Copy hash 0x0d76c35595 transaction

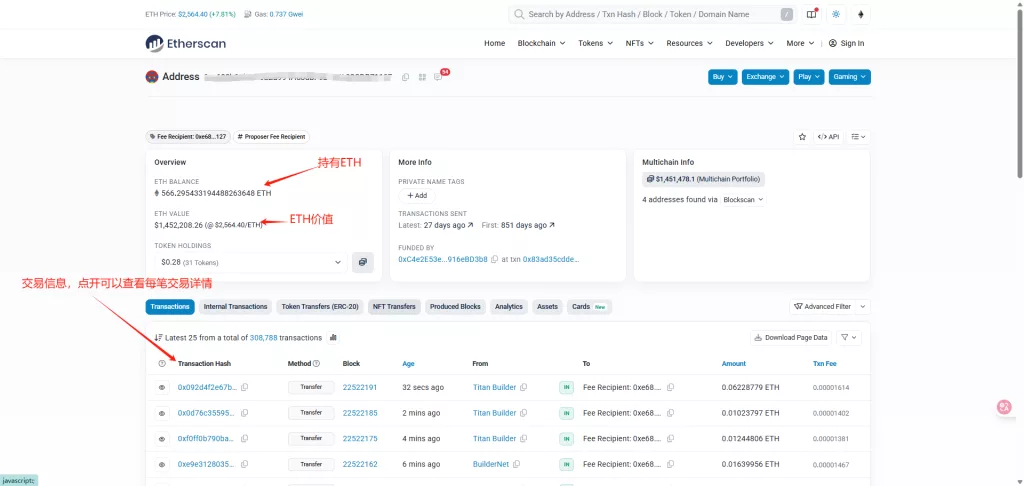coord(244,413)
